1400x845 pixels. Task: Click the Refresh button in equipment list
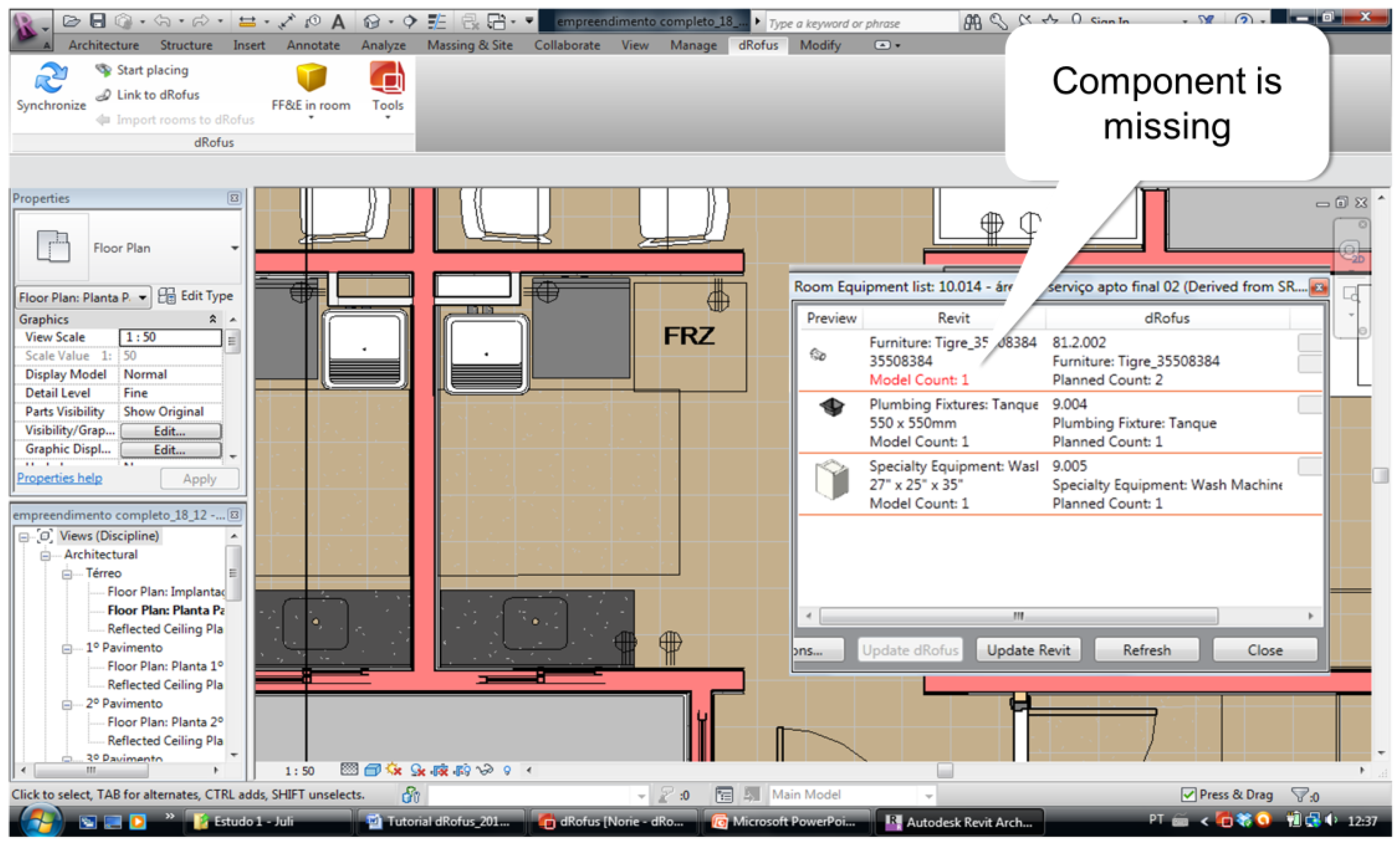coord(1147,650)
